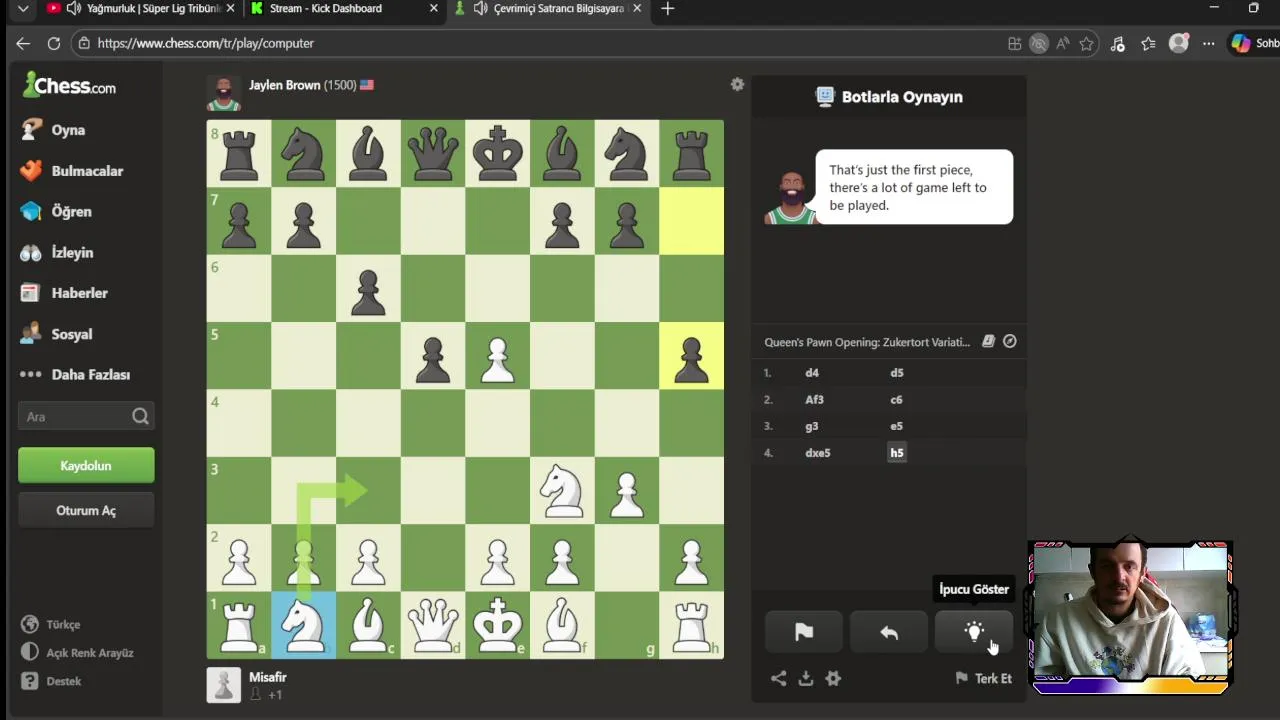The image size is (1280, 720).
Task: Open browser profile avatar
Action: point(1179,43)
